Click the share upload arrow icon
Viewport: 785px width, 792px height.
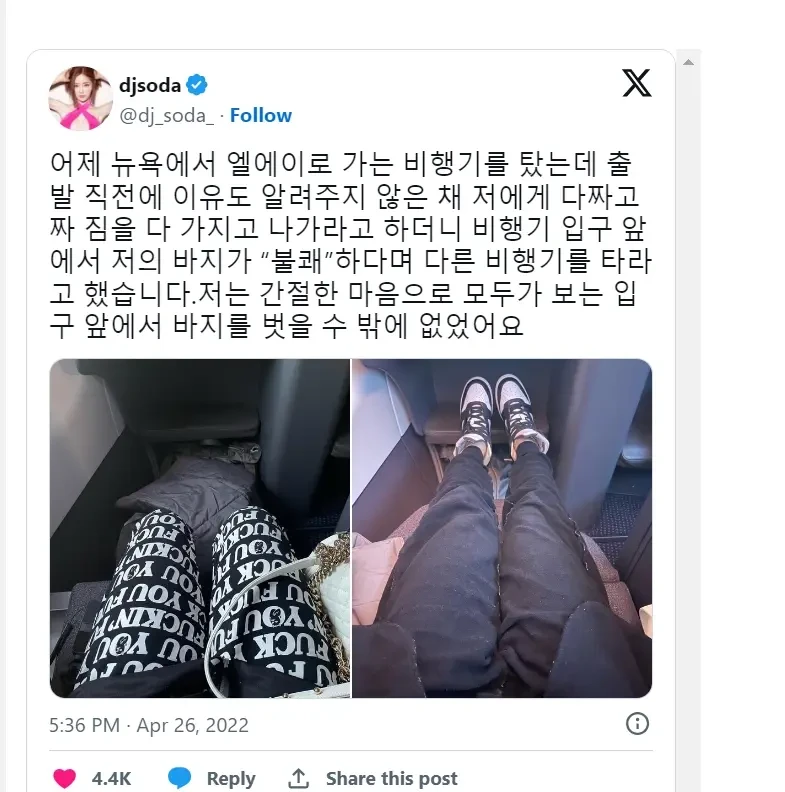click(299, 778)
